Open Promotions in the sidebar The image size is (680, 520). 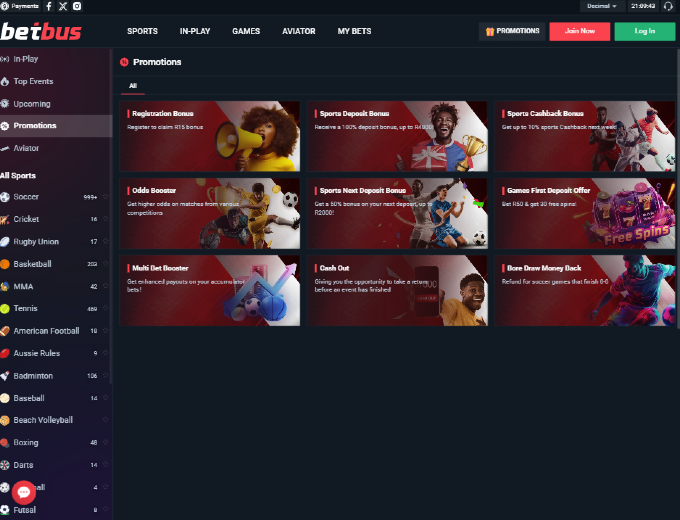[x=56, y=126]
